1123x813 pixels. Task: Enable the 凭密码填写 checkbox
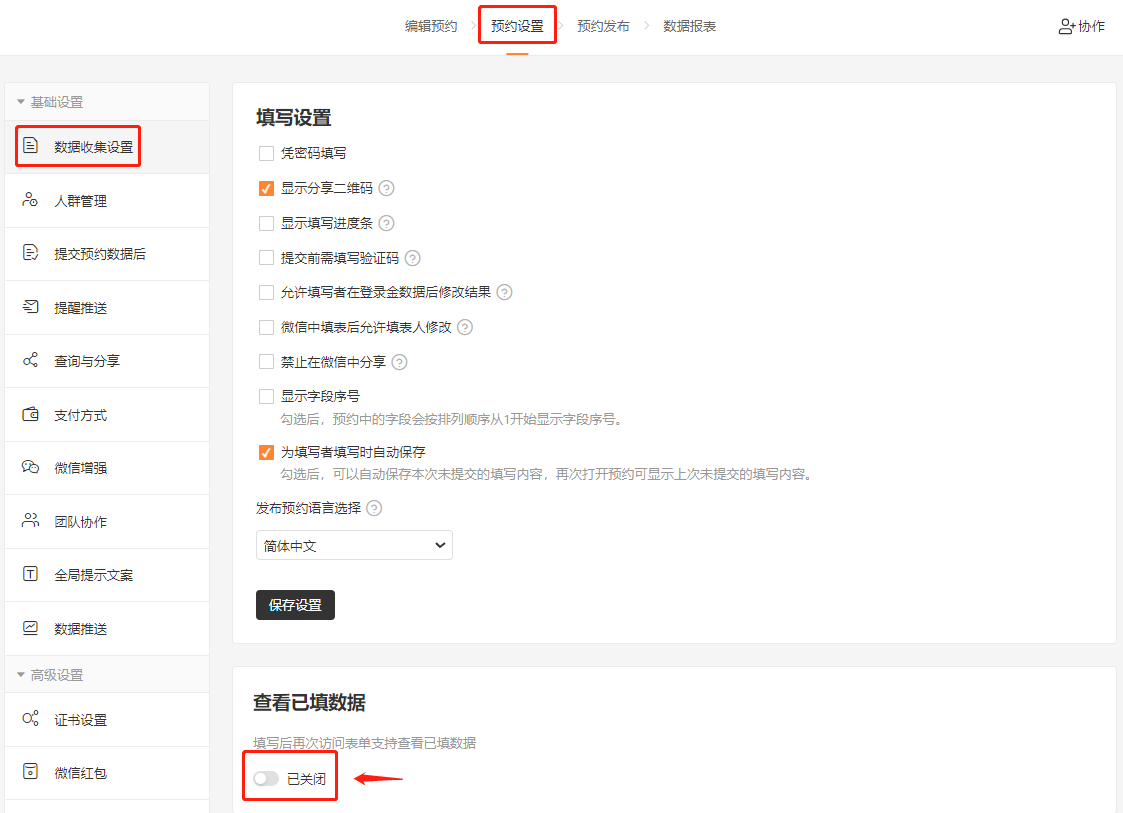coord(266,153)
